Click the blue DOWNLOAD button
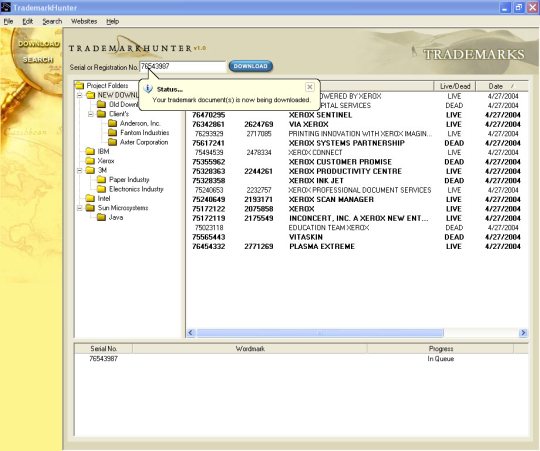This screenshot has height=451, width=540. (251, 66)
